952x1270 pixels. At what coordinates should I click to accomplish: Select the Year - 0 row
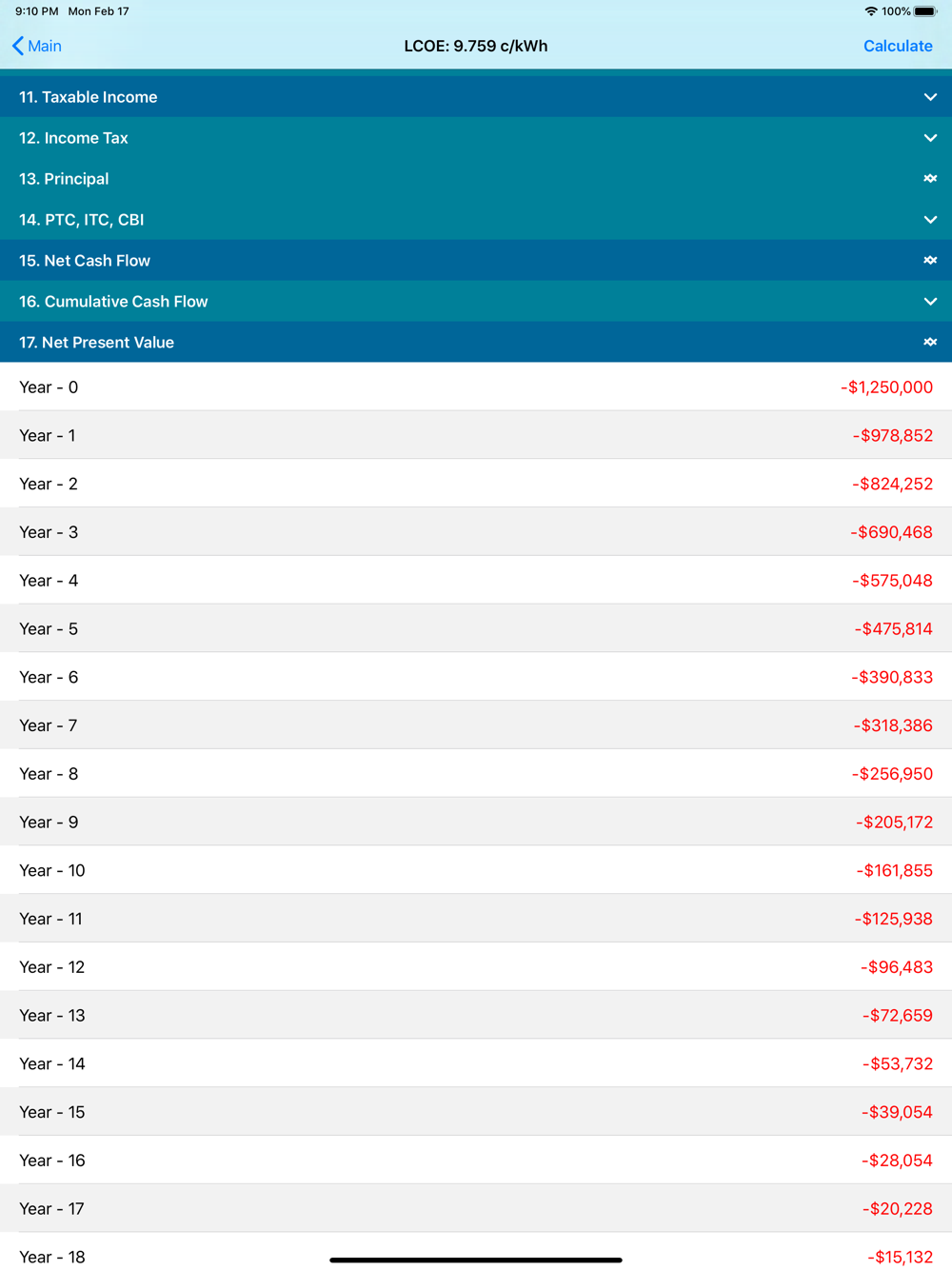pyautogui.click(x=476, y=387)
